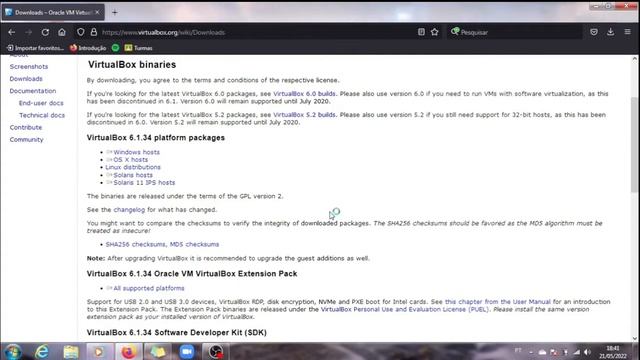Open Documentation in the sidebar

pos(33,91)
